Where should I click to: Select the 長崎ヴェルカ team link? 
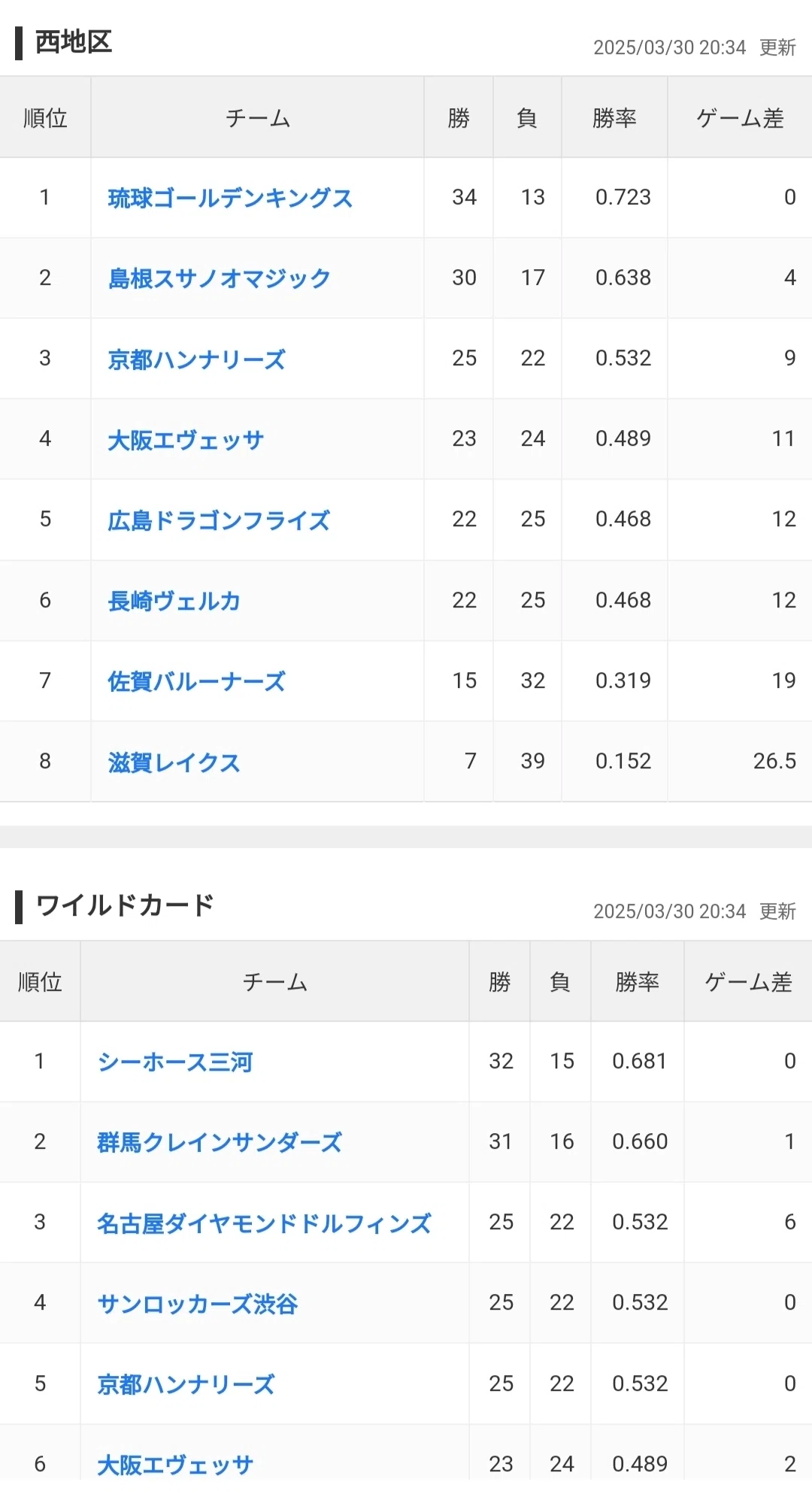(x=174, y=601)
